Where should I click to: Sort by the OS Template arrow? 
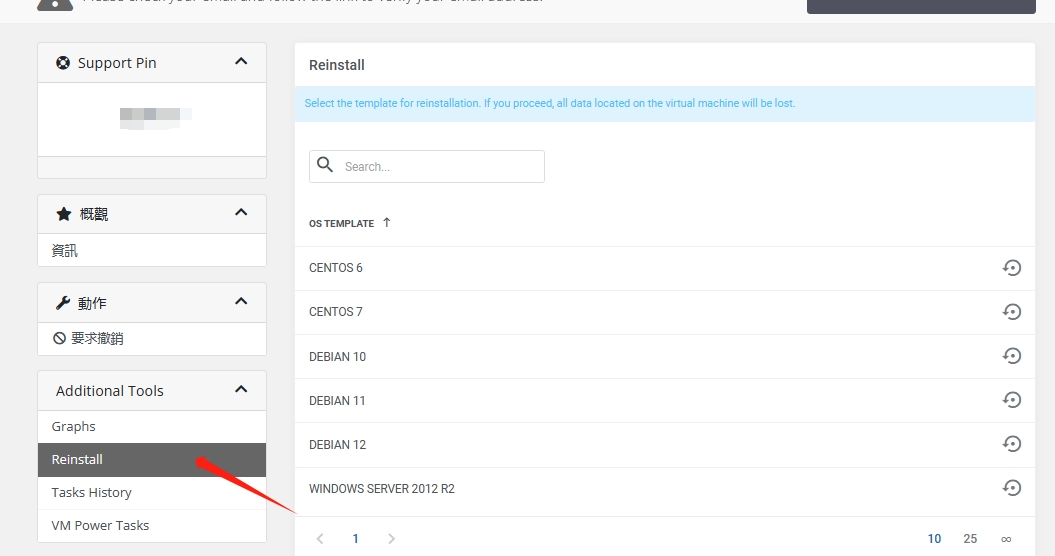pos(387,223)
